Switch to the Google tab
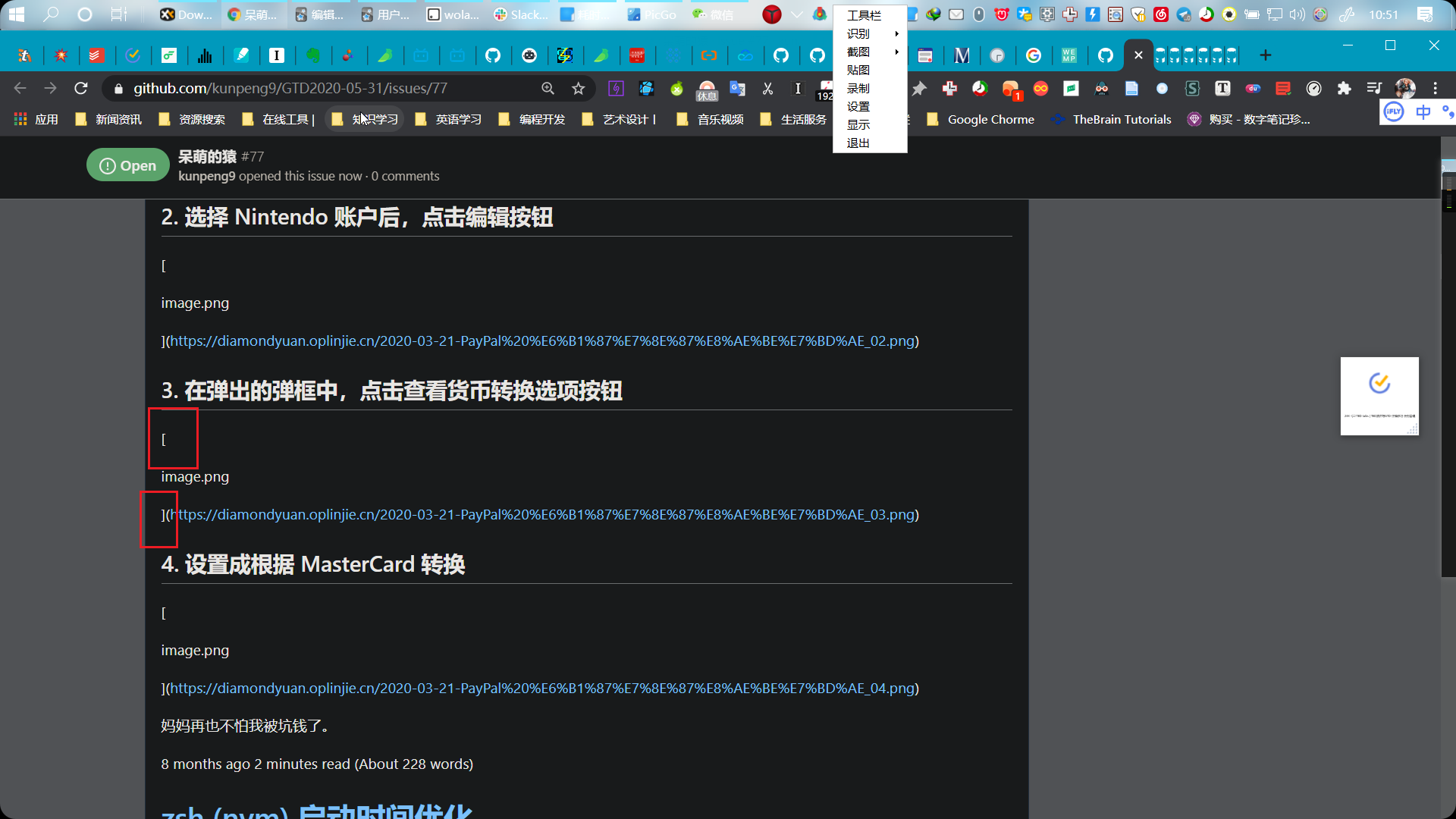The width and height of the screenshot is (1456, 819). (1034, 55)
